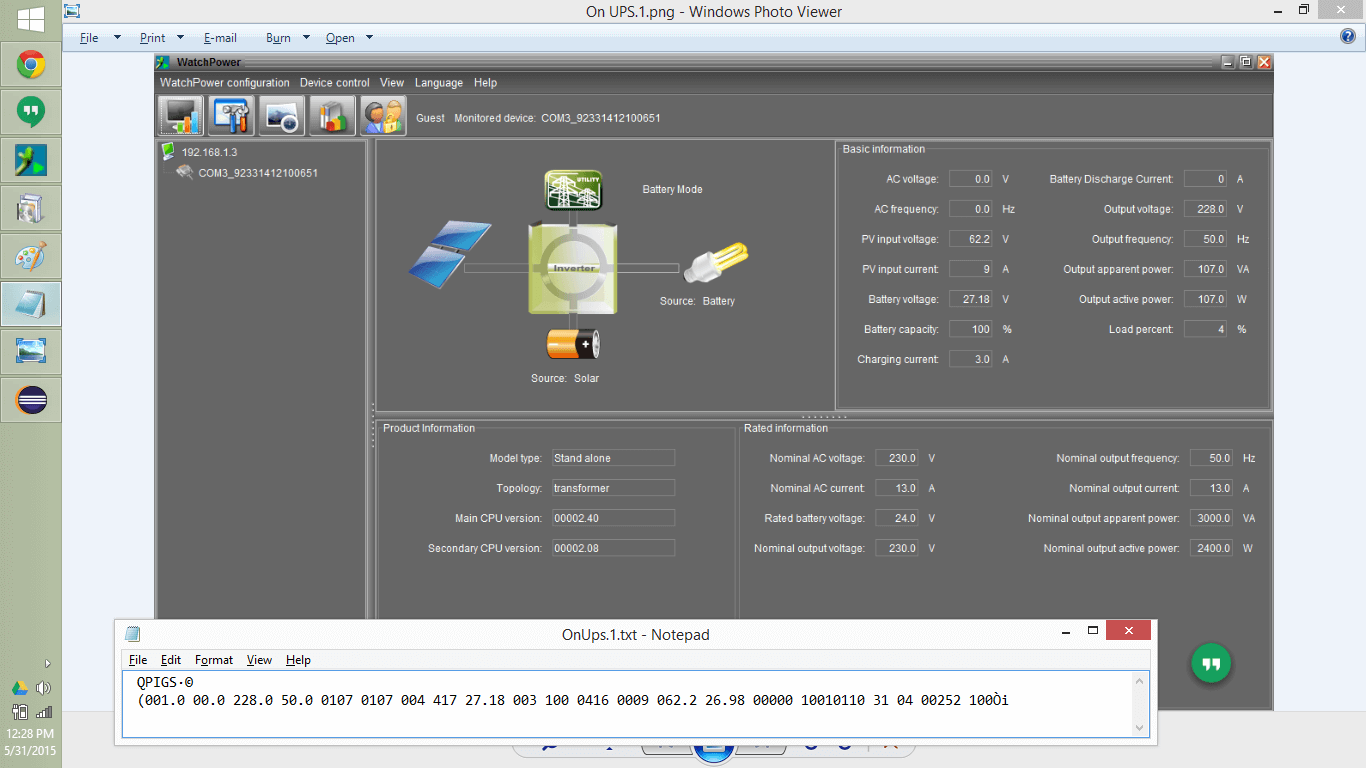The height and width of the screenshot is (768, 1366).
Task: Switch to WatchPower app in taskbar
Action: pos(30,160)
